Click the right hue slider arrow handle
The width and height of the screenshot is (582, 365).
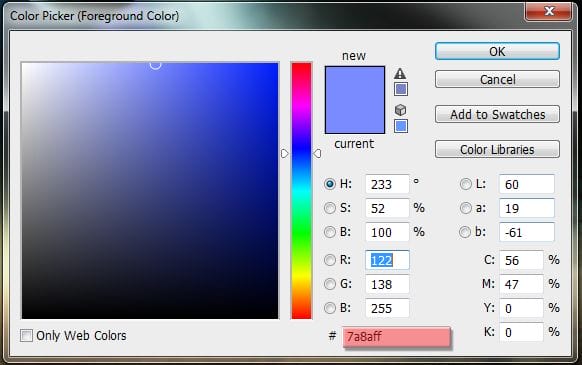tap(317, 153)
